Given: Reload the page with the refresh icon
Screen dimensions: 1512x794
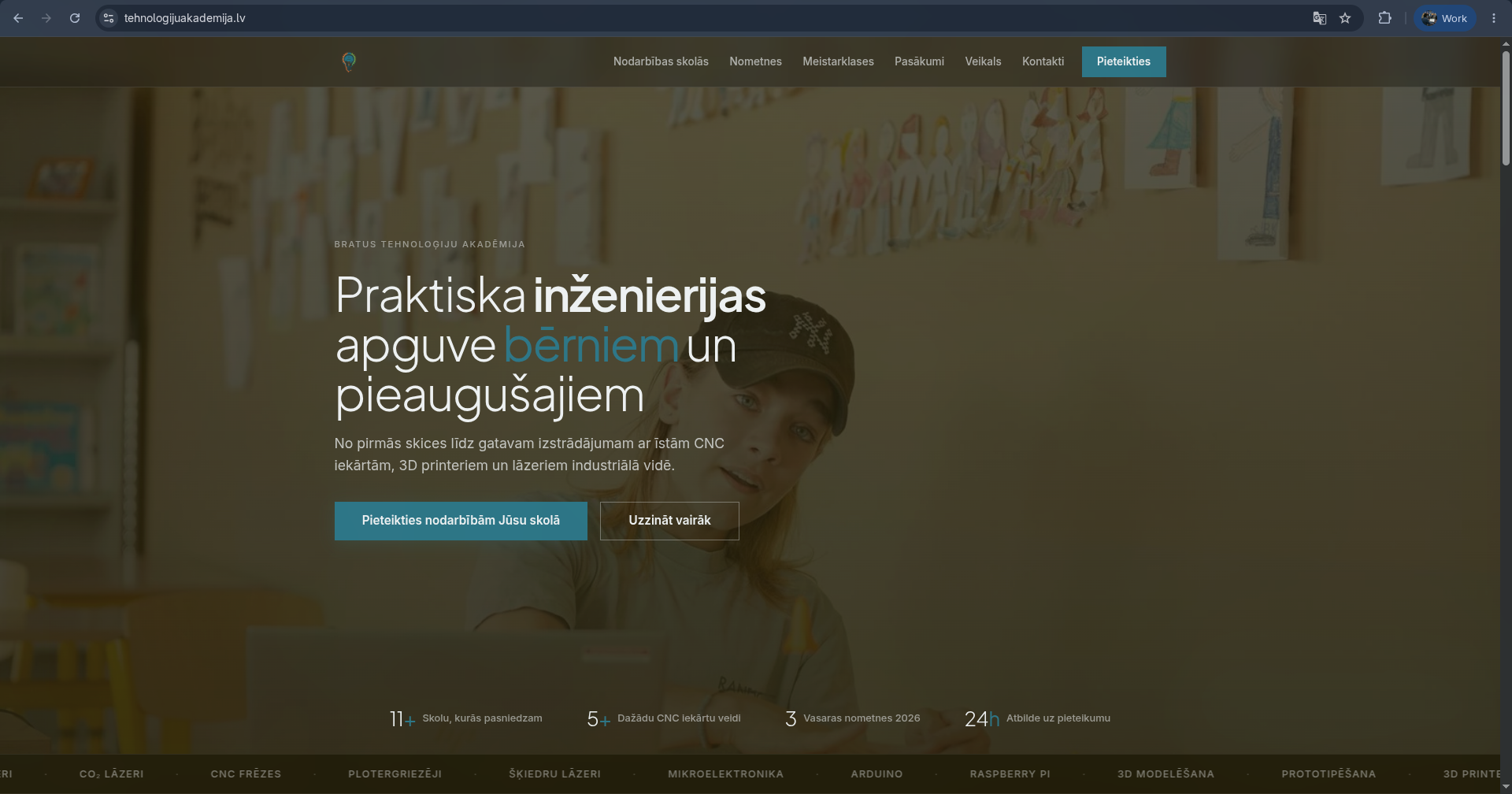Looking at the screenshot, I should point(75,18).
